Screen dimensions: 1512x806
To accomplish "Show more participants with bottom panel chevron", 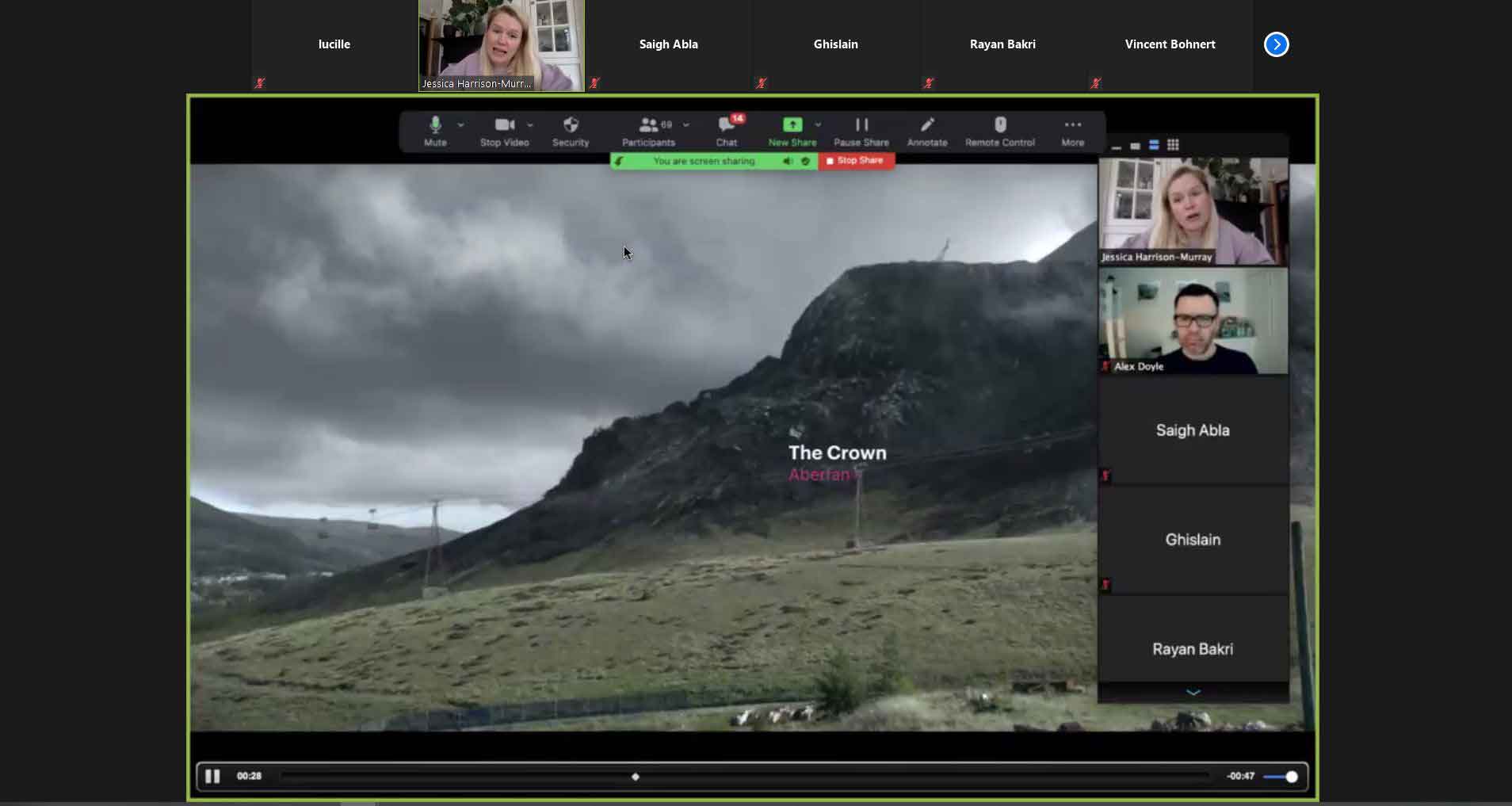I will [1193, 693].
